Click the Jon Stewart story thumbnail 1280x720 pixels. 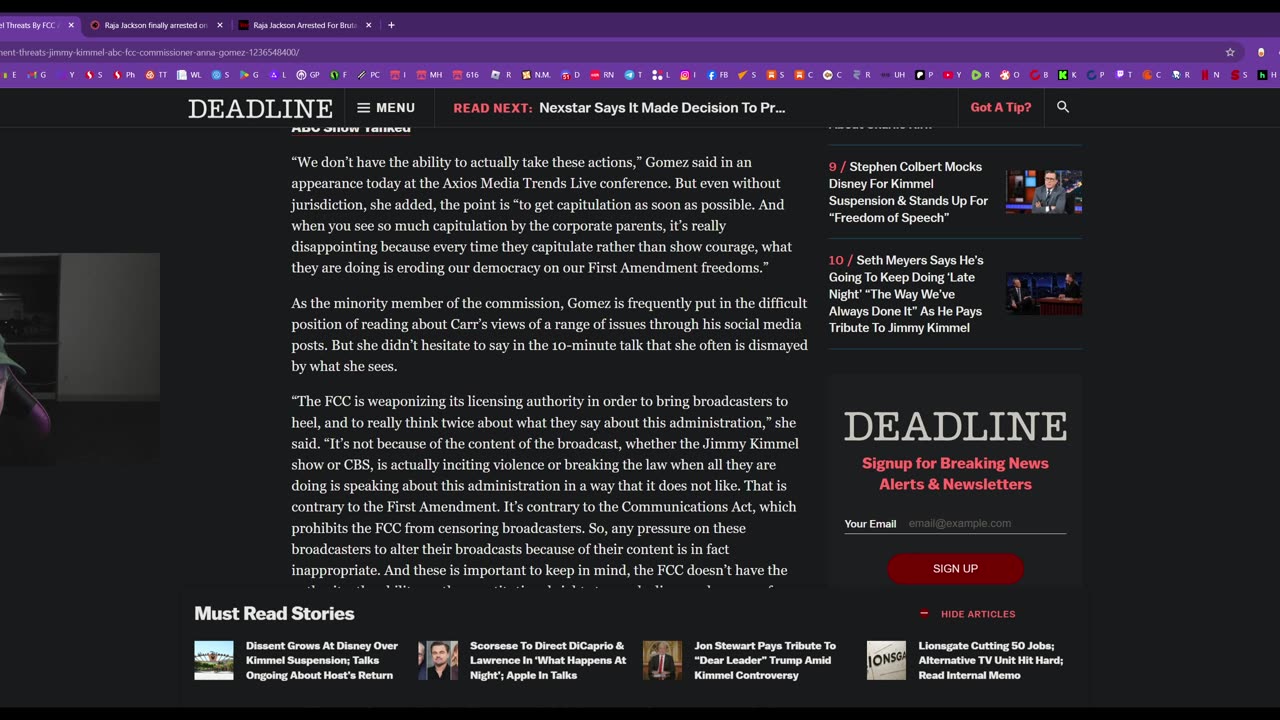click(662, 660)
